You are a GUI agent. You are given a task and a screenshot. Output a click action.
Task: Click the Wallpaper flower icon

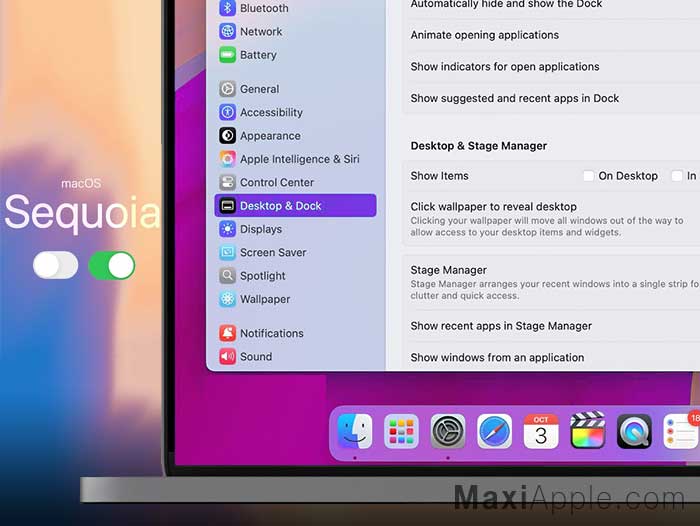[x=227, y=299]
